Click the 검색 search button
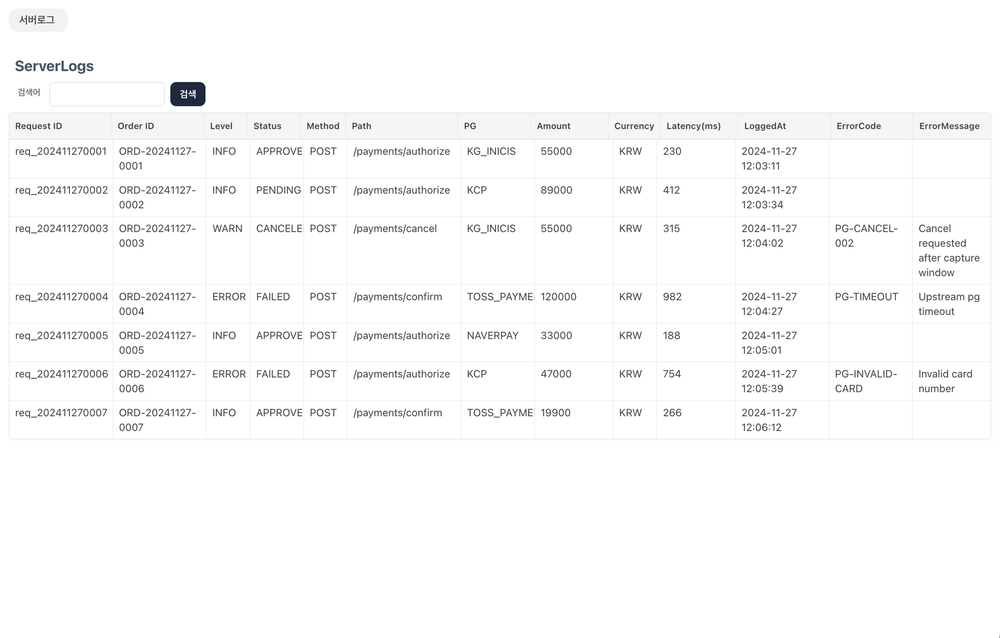Screen dimensions: 1000x638 187,94
